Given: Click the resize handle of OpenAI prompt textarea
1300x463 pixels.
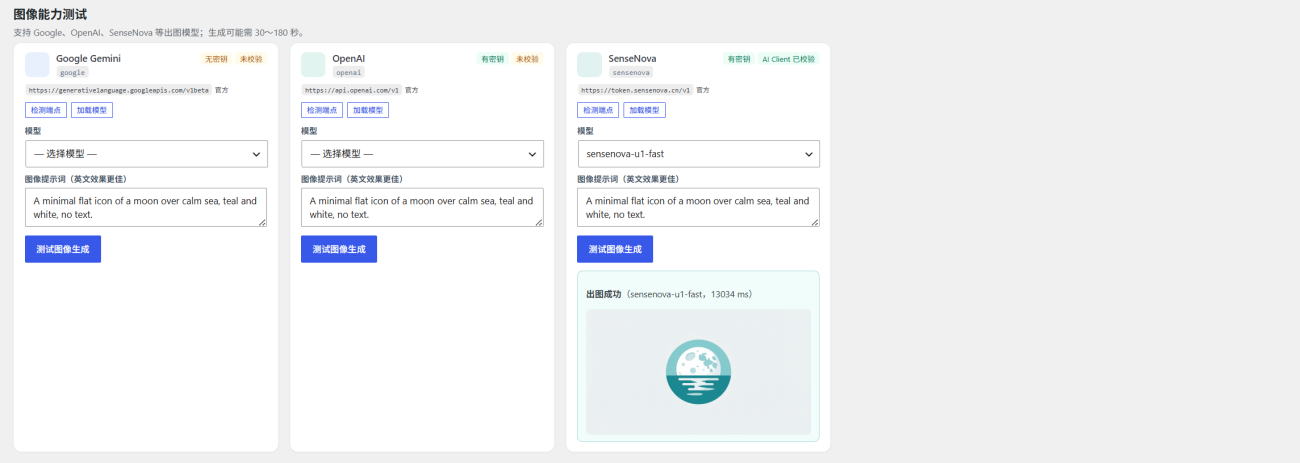Looking at the screenshot, I should click(538, 222).
